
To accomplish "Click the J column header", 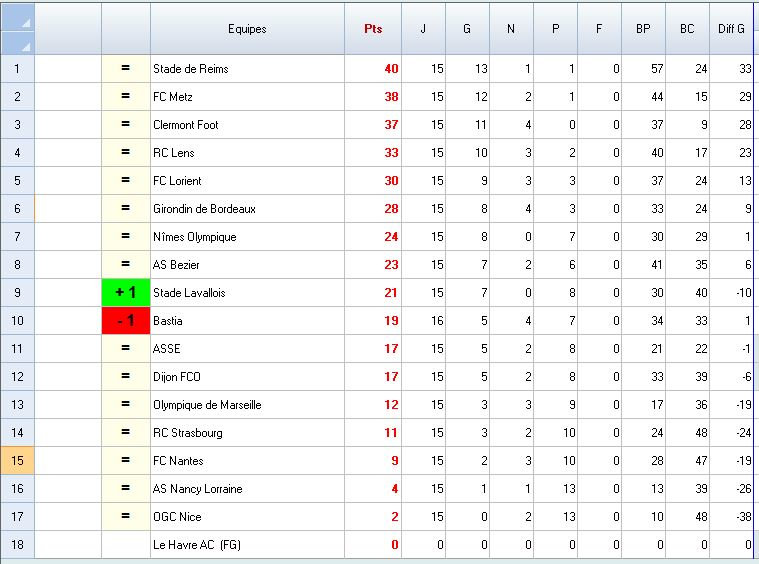I will coord(423,29).
